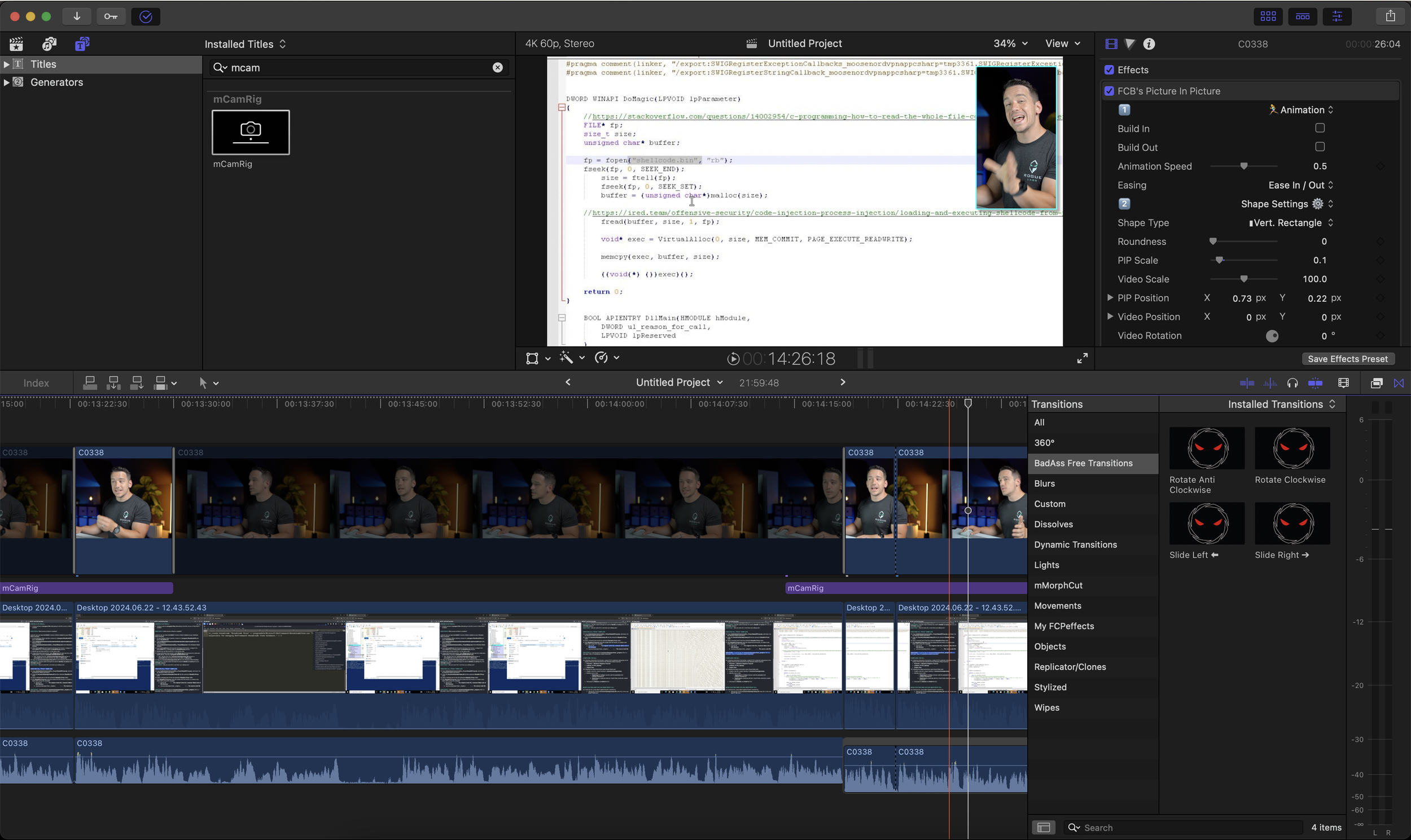Toggle the snapping icon in timeline
The width and height of the screenshot is (1411, 840).
point(1315,383)
